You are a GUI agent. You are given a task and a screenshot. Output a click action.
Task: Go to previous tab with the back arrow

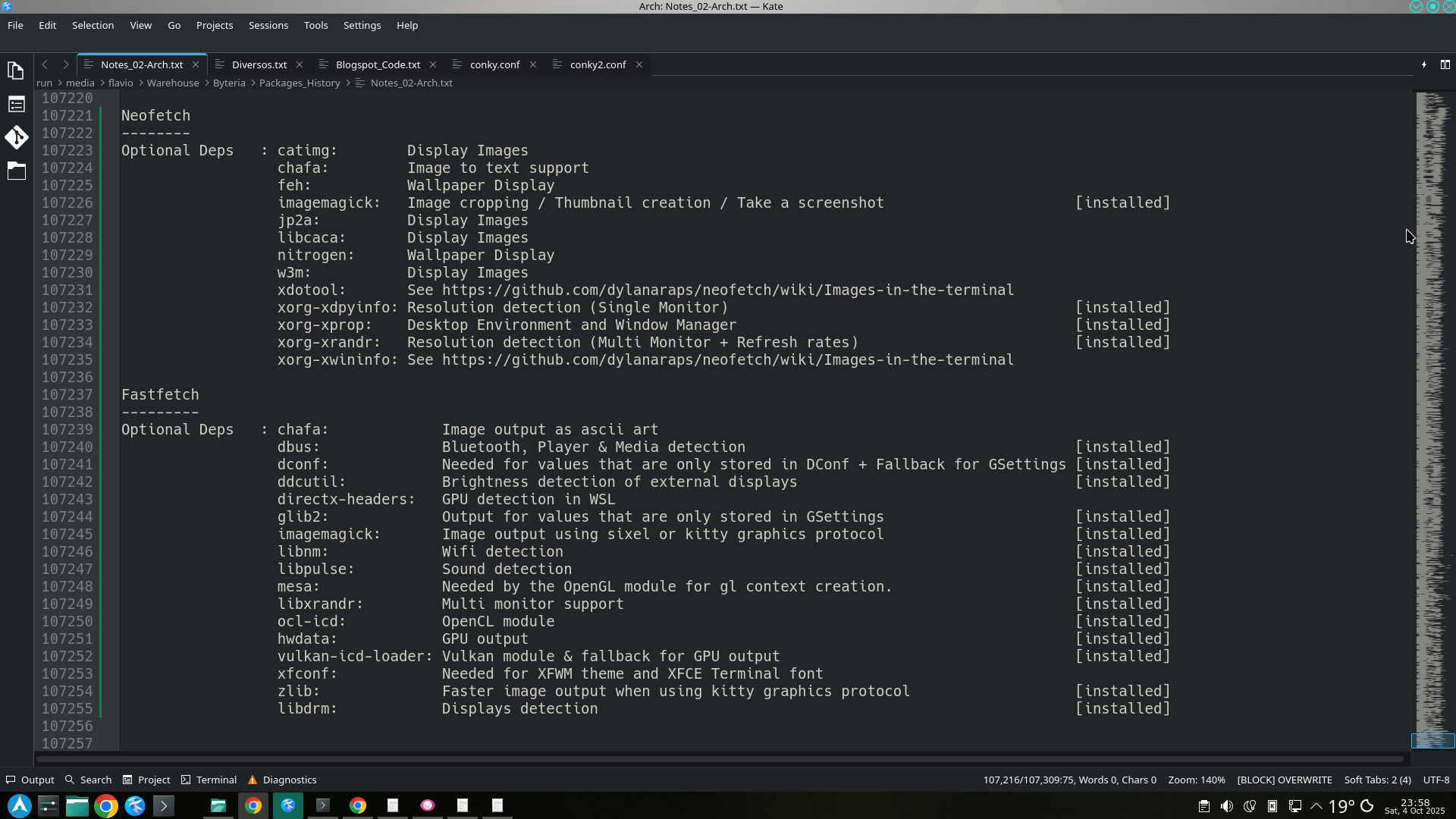point(45,64)
